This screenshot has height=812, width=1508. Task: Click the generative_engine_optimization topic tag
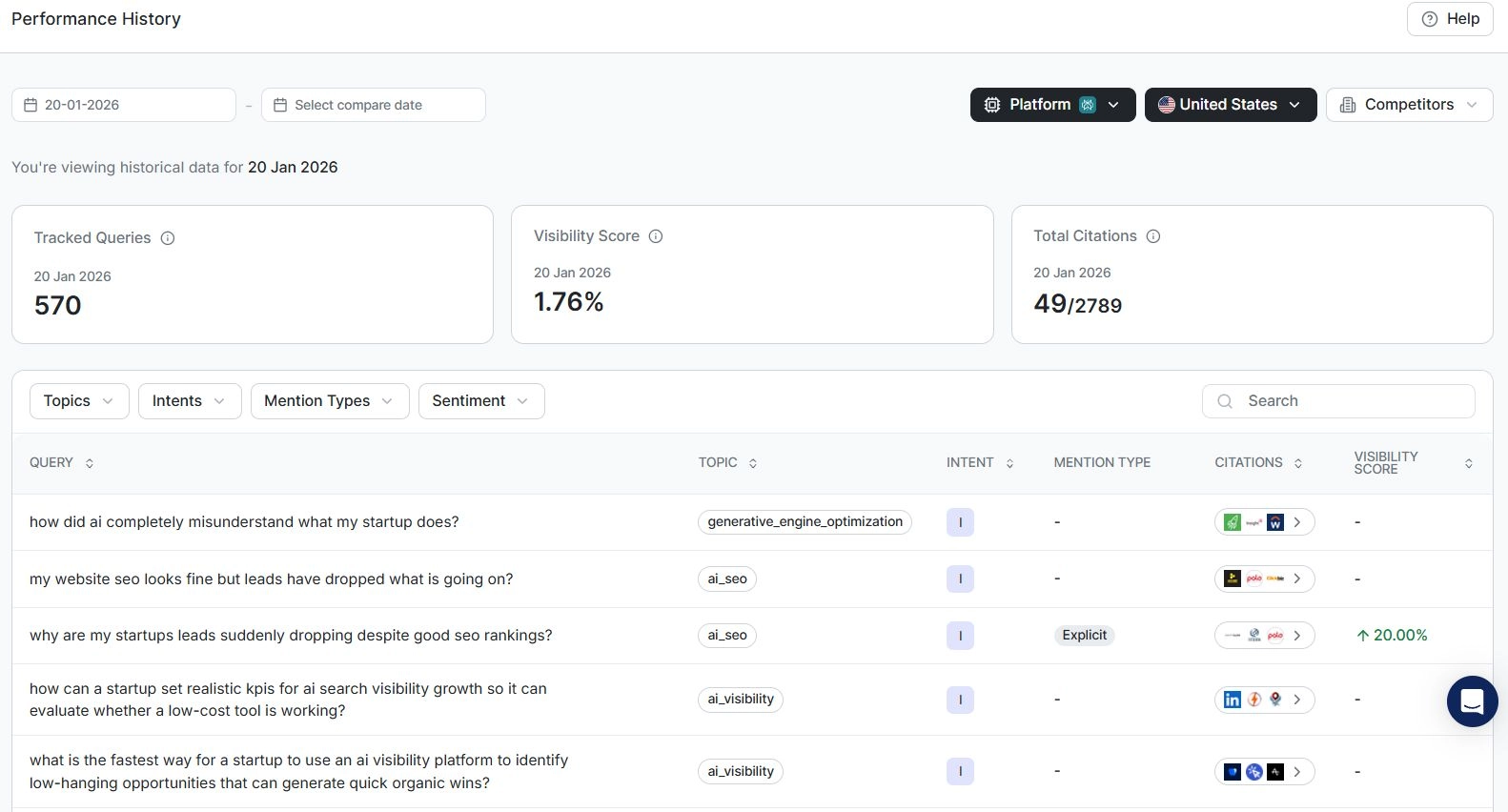(805, 522)
